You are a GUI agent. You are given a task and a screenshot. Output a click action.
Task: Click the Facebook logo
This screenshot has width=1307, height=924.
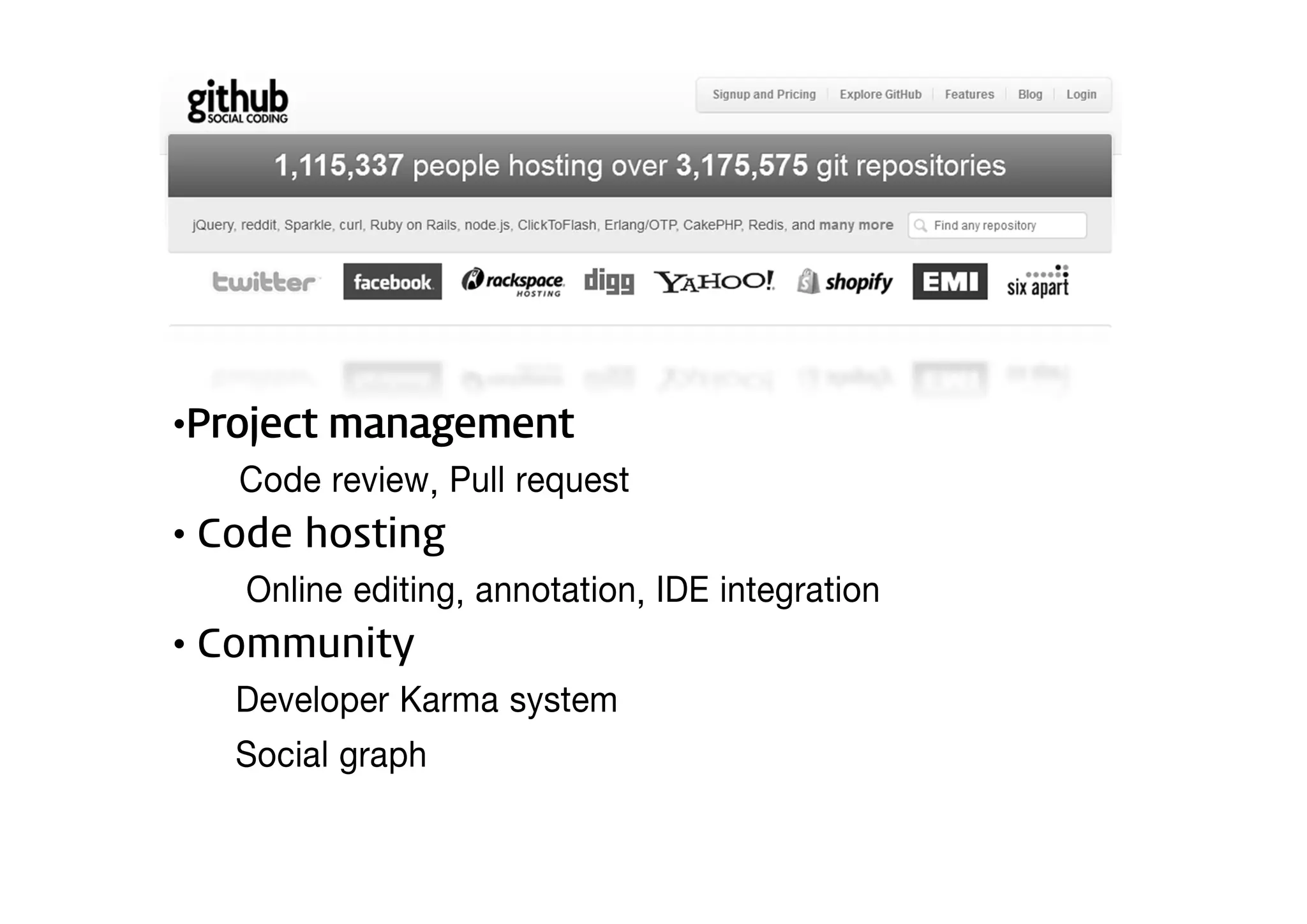coord(392,281)
